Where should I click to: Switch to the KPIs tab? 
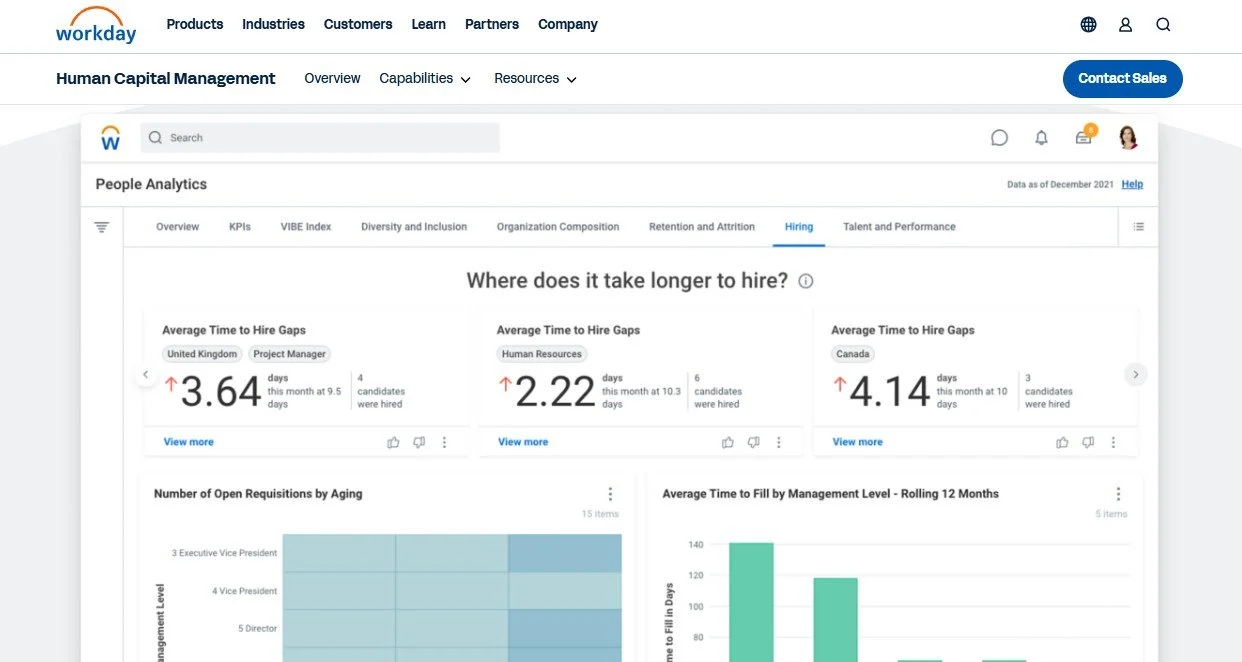click(x=240, y=227)
